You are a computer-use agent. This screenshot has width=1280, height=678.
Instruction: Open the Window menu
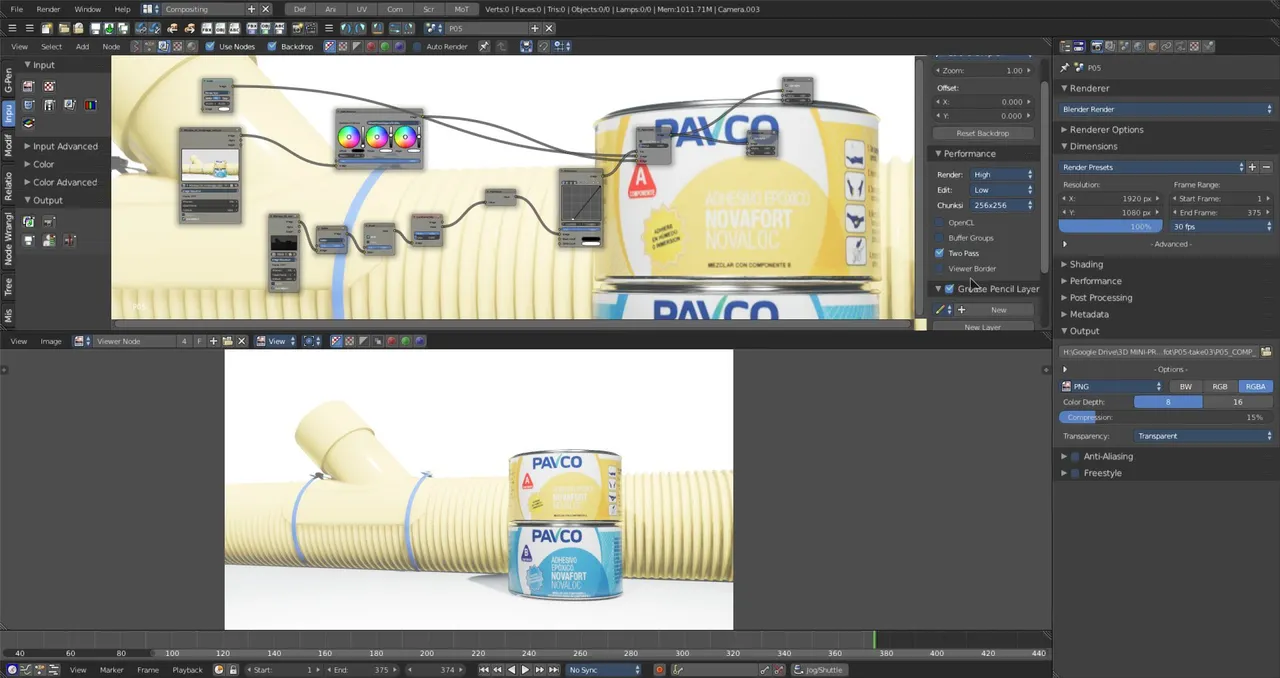click(x=87, y=9)
